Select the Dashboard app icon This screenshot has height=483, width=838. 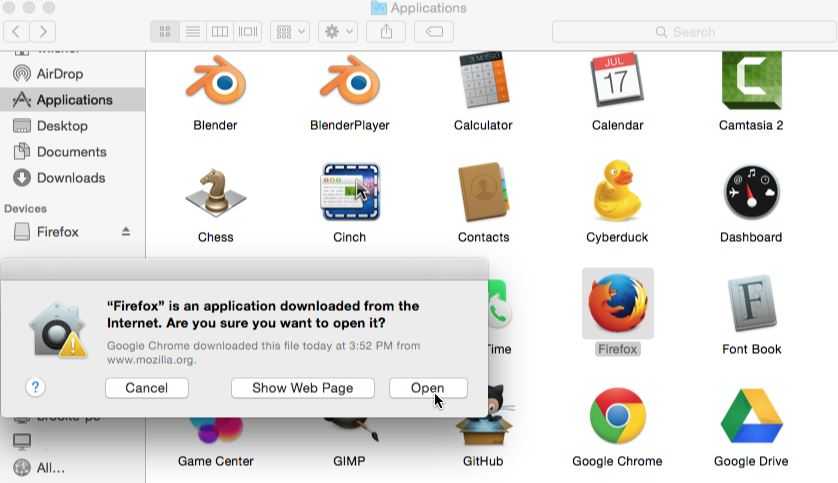click(751, 192)
